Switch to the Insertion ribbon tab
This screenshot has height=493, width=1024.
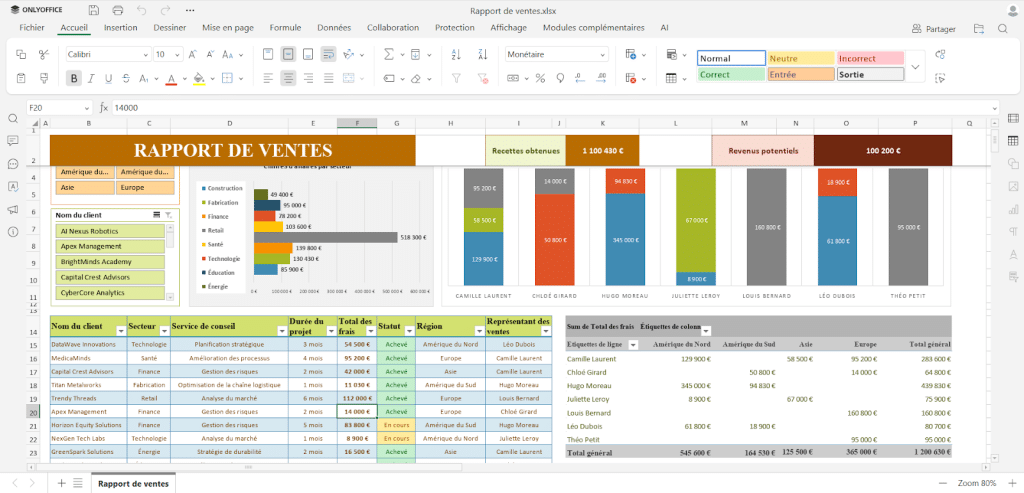tap(120, 28)
